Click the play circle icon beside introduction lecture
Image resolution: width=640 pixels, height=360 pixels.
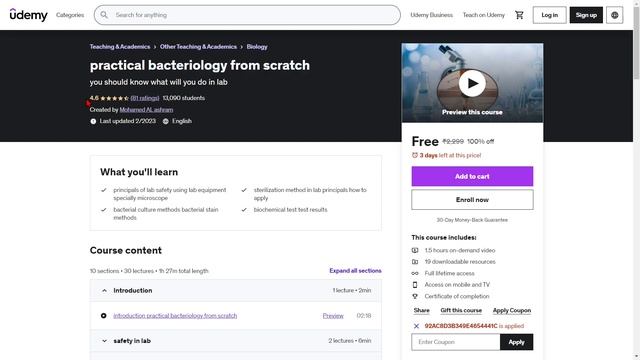pyautogui.click(x=104, y=316)
